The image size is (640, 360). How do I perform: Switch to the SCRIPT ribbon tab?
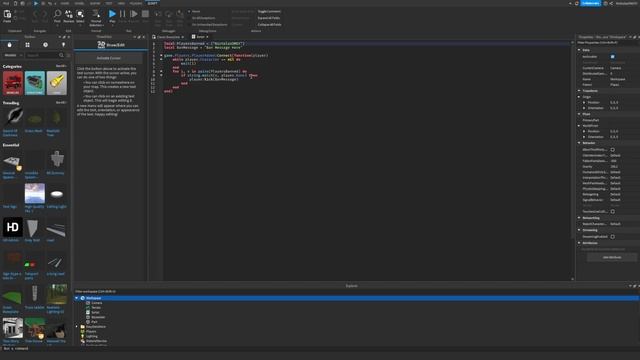pyautogui.click(x=152, y=3)
